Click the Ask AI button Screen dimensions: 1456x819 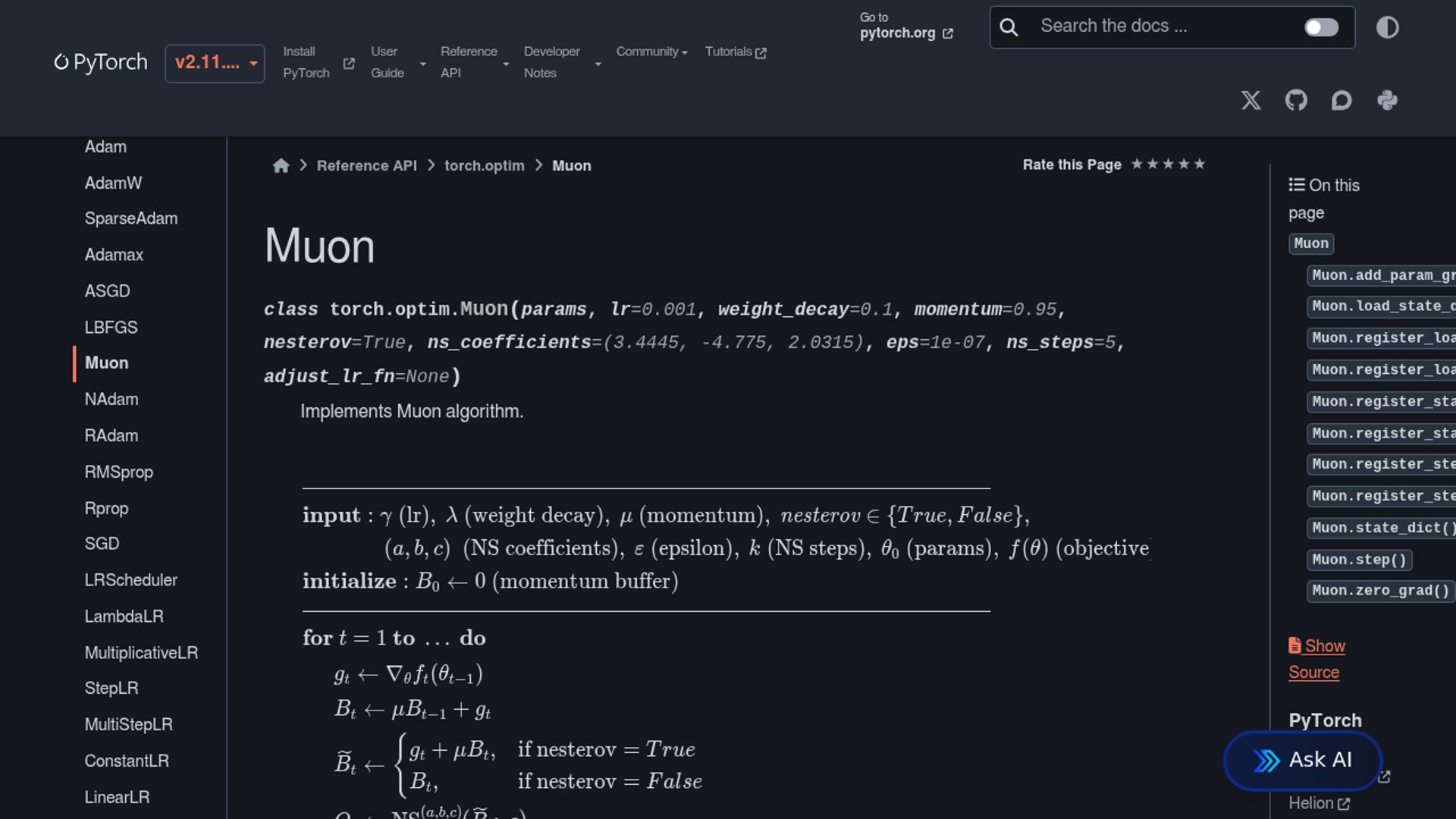pos(1302,760)
